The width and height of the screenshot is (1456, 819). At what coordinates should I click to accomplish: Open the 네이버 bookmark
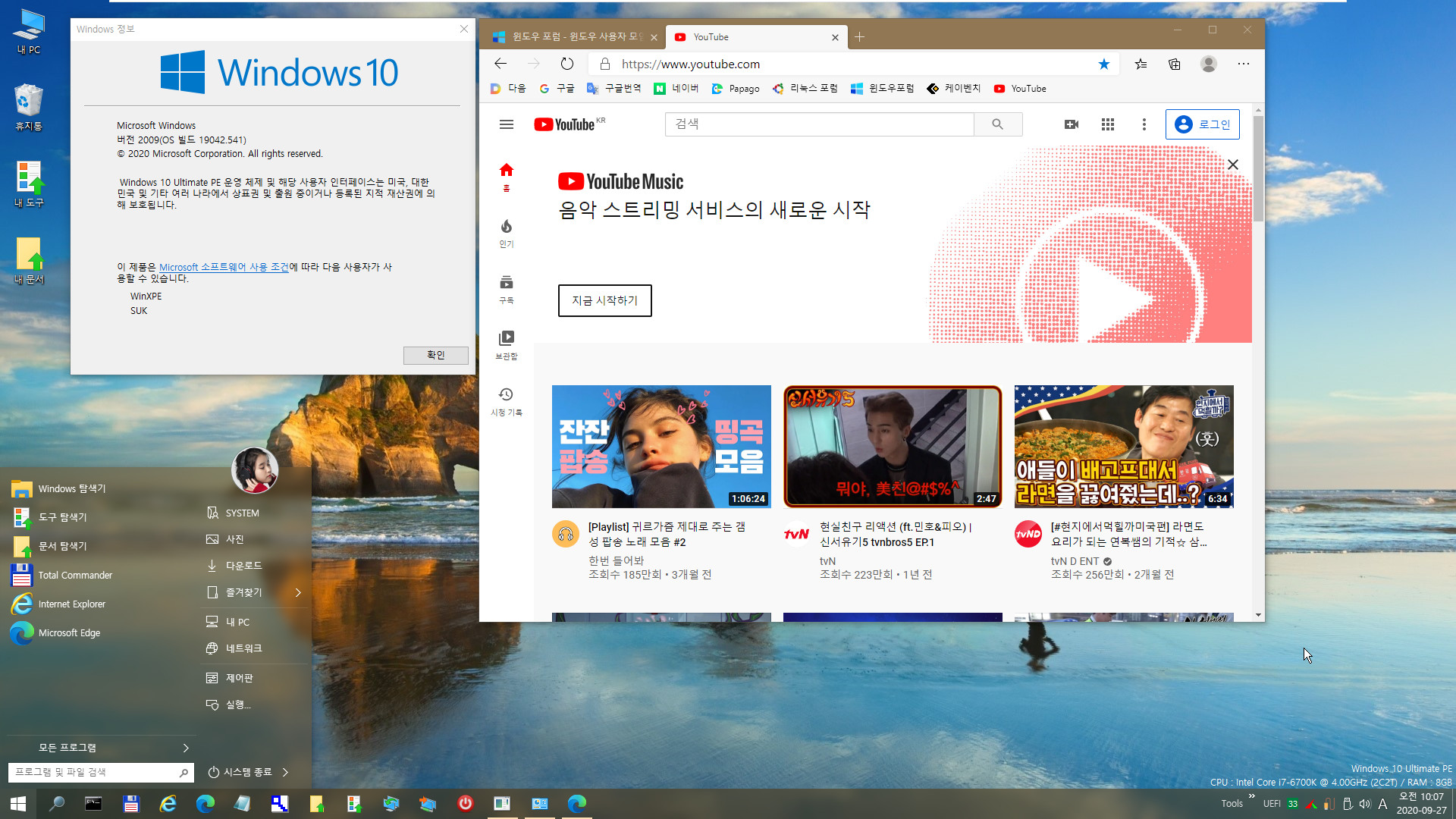tap(676, 89)
